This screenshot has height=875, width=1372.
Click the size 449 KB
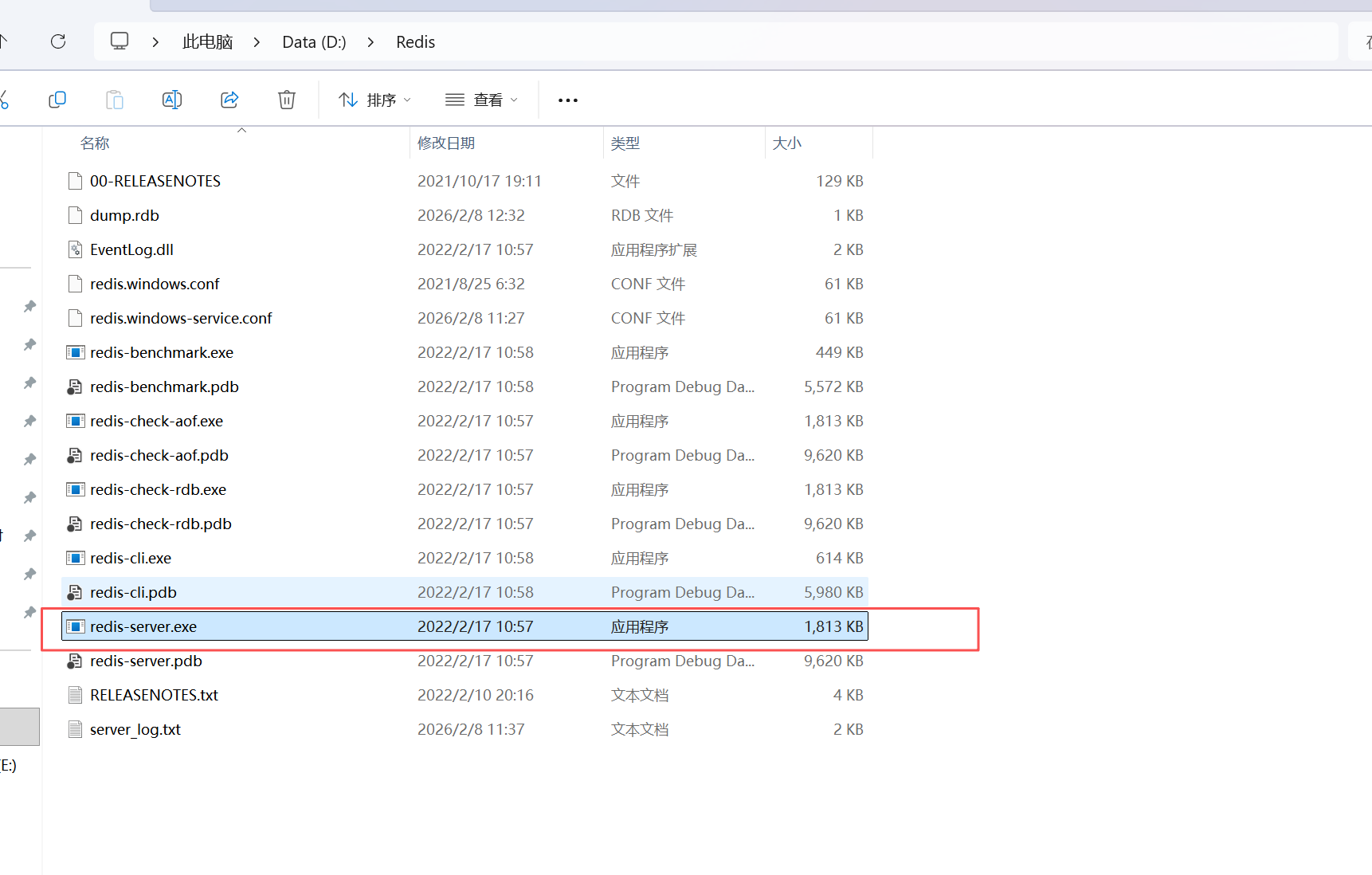[840, 352]
